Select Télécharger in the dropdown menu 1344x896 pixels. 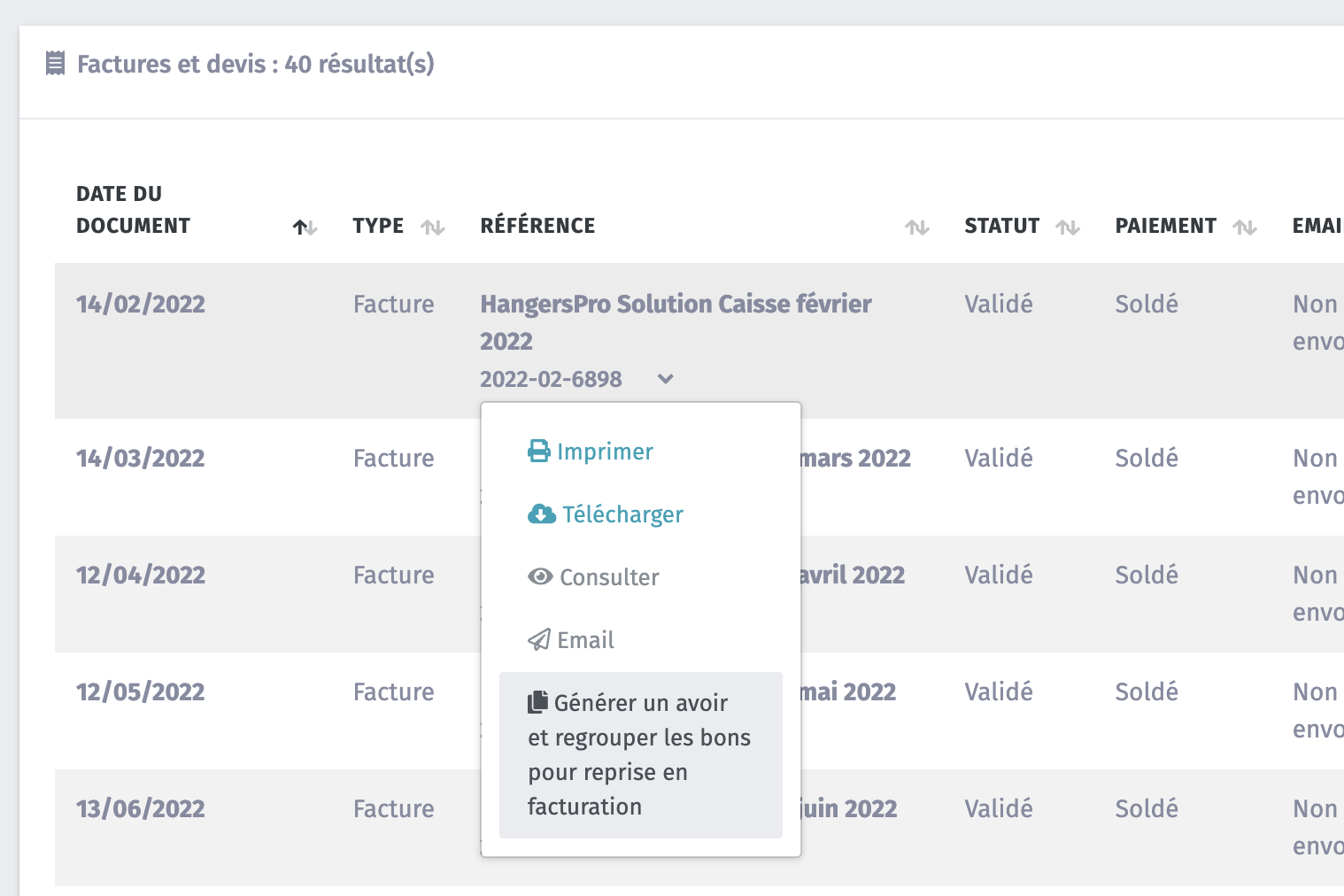(622, 514)
